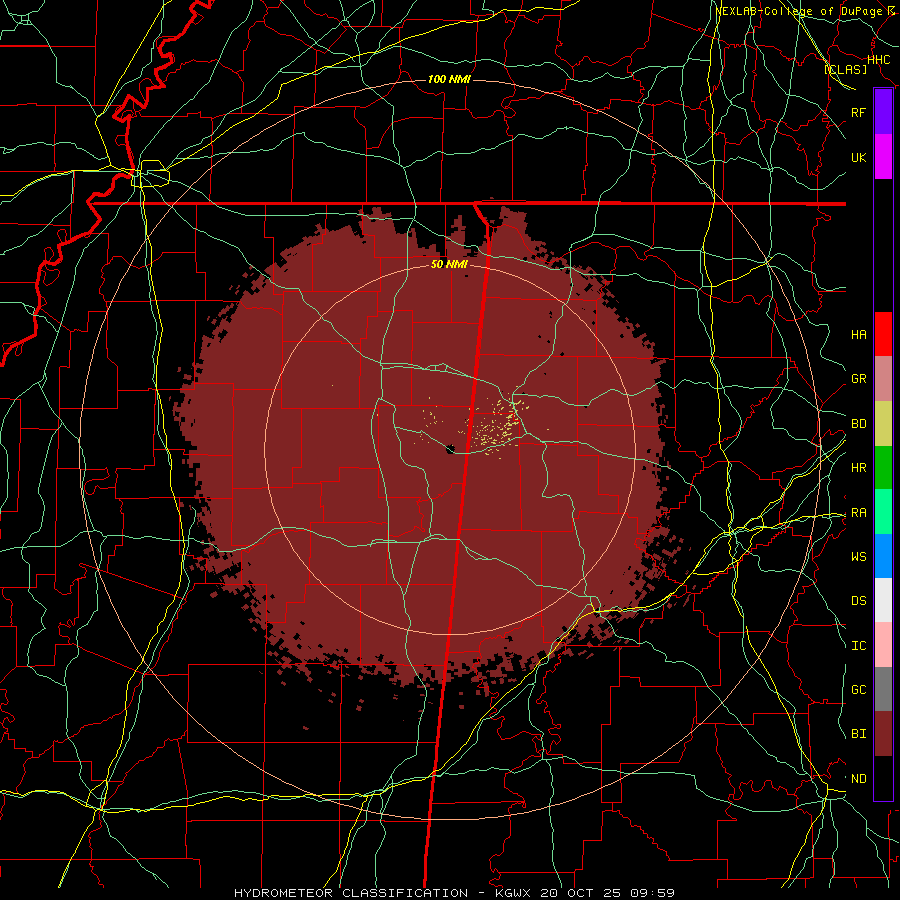This screenshot has width=900, height=900.
Task: Click the HYDROMETEOR CLASSIFICATION caption
Action: click(351, 893)
